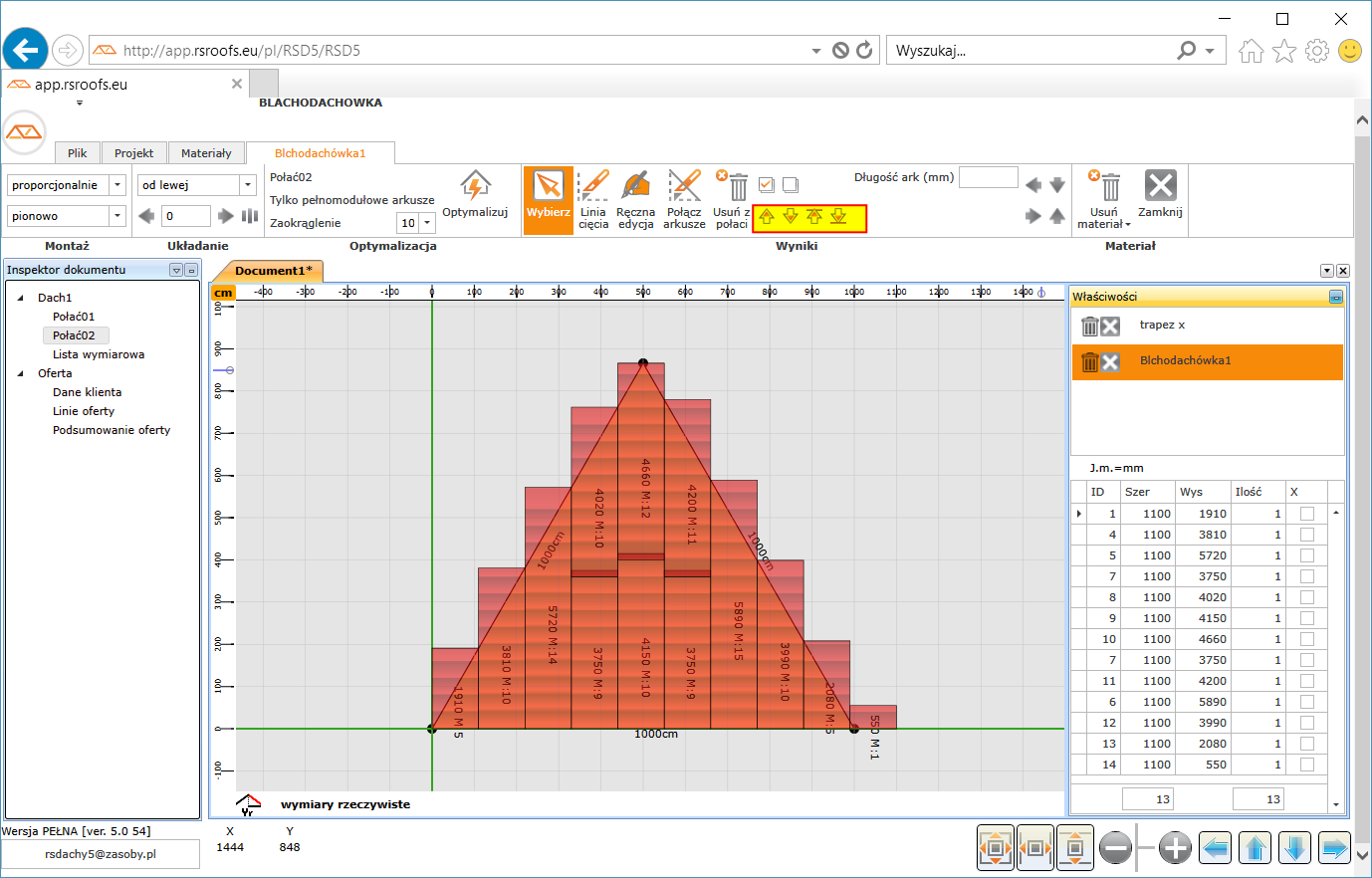The height and width of the screenshot is (878, 1372).
Task: Collapse the Dach1 tree node
Action: (x=21, y=298)
